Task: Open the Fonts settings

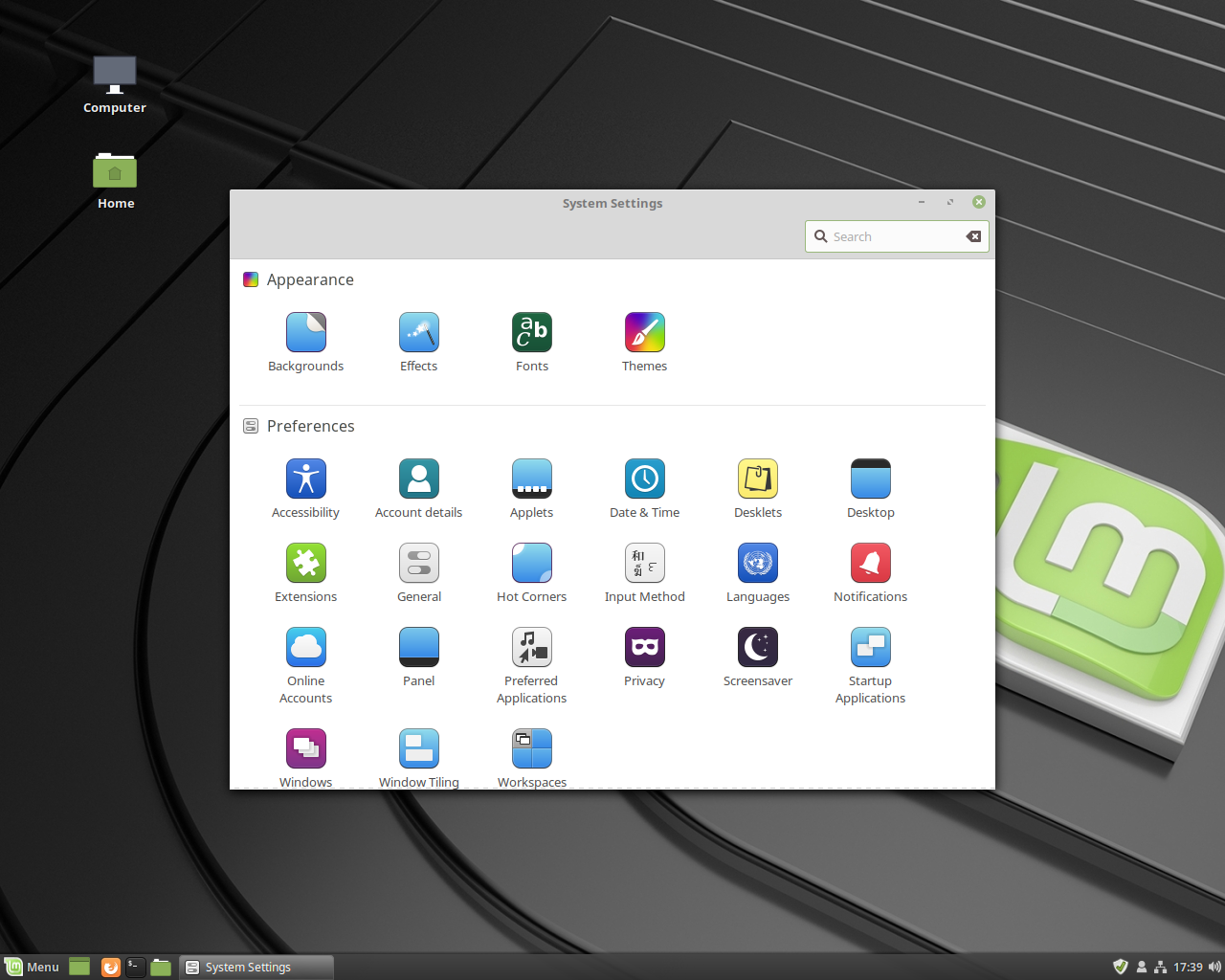Action: (532, 343)
